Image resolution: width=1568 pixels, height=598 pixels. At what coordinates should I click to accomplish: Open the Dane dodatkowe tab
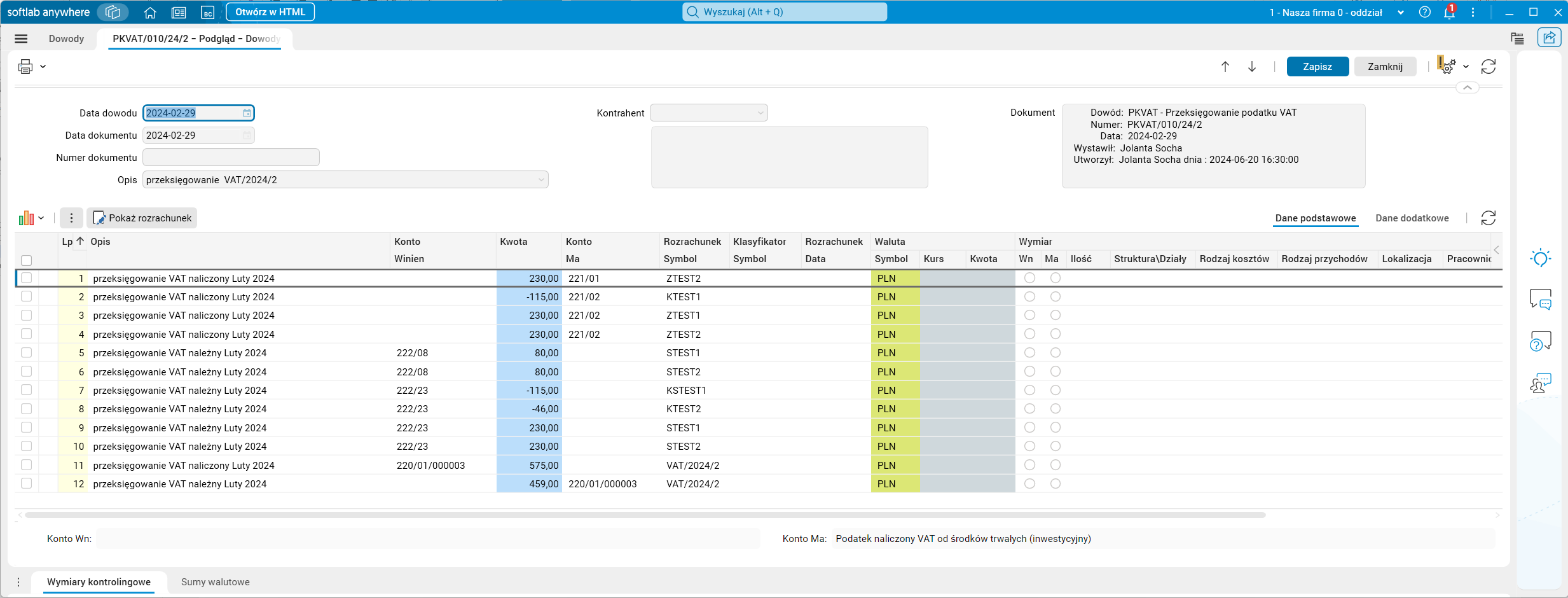tap(1412, 218)
